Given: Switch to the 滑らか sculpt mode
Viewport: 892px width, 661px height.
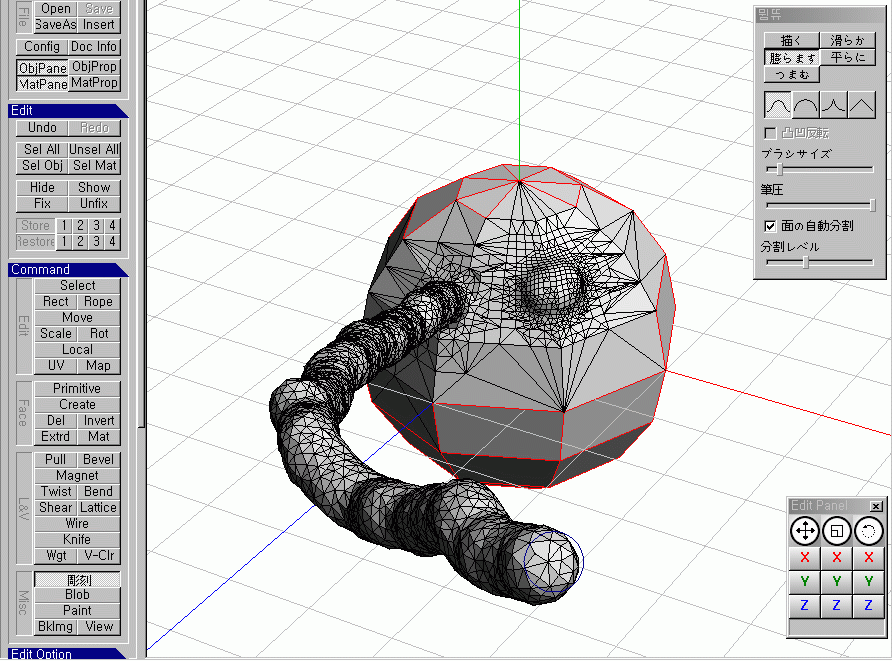Looking at the screenshot, I should [x=847, y=40].
